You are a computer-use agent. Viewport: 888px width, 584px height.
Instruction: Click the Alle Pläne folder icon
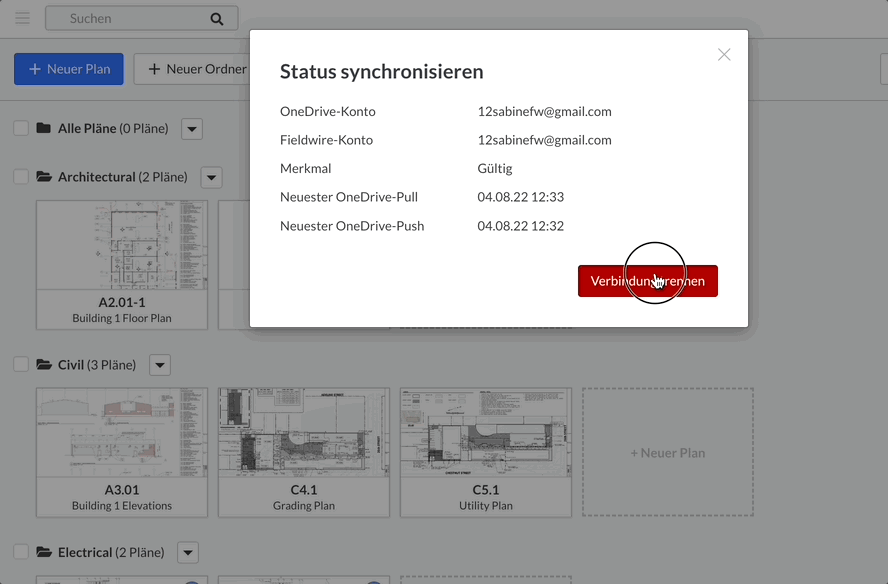[x=44, y=128]
